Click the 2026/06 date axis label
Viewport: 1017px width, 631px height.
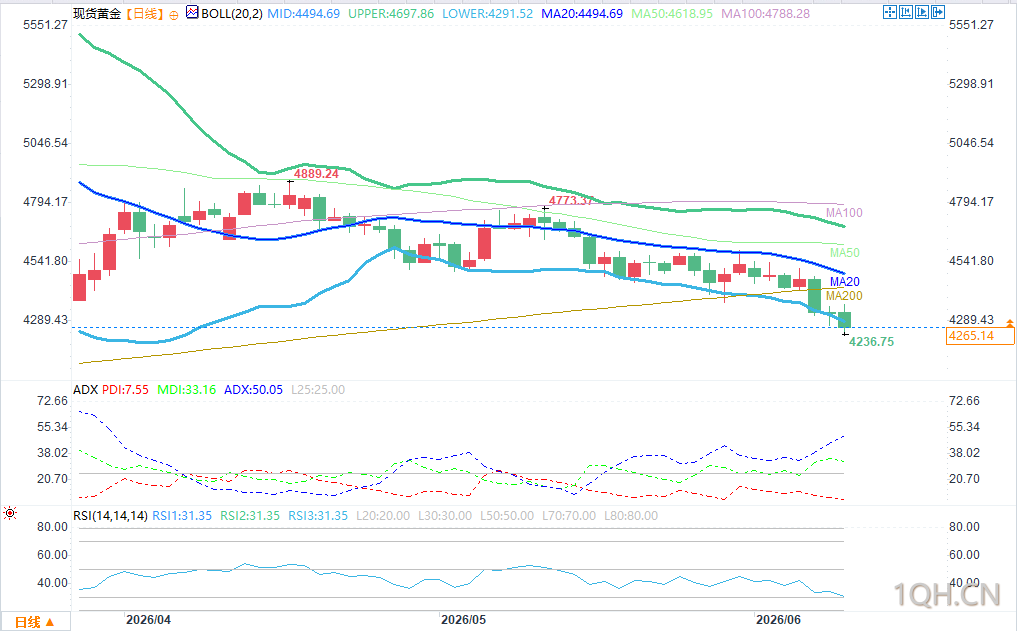pyautogui.click(x=778, y=620)
